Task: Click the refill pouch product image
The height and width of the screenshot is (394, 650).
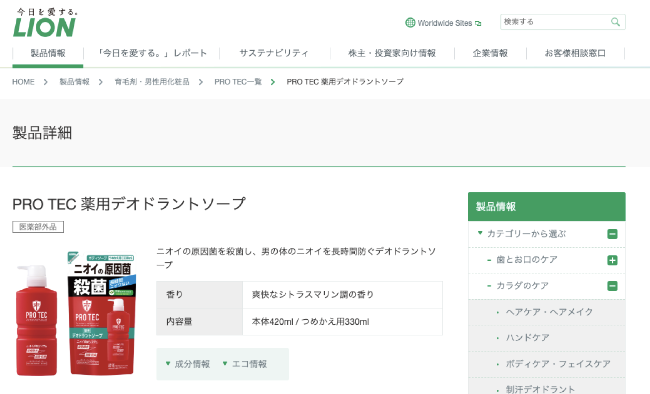Action: click(x=102, y=313)
